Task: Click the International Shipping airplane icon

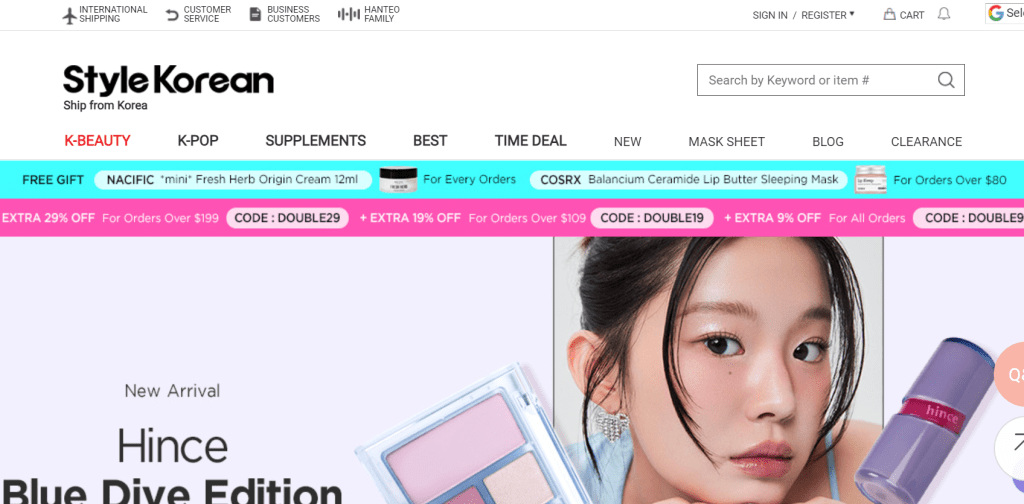Action: pyautogui.click(x=69, y=16)
